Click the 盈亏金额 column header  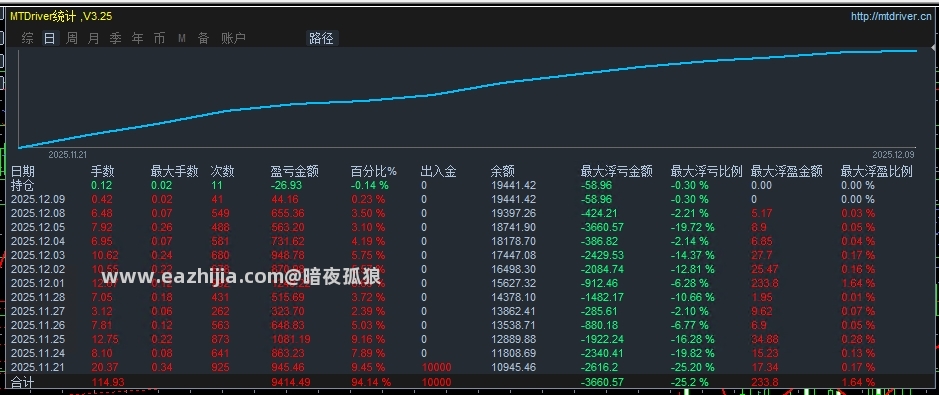(295, 172)
